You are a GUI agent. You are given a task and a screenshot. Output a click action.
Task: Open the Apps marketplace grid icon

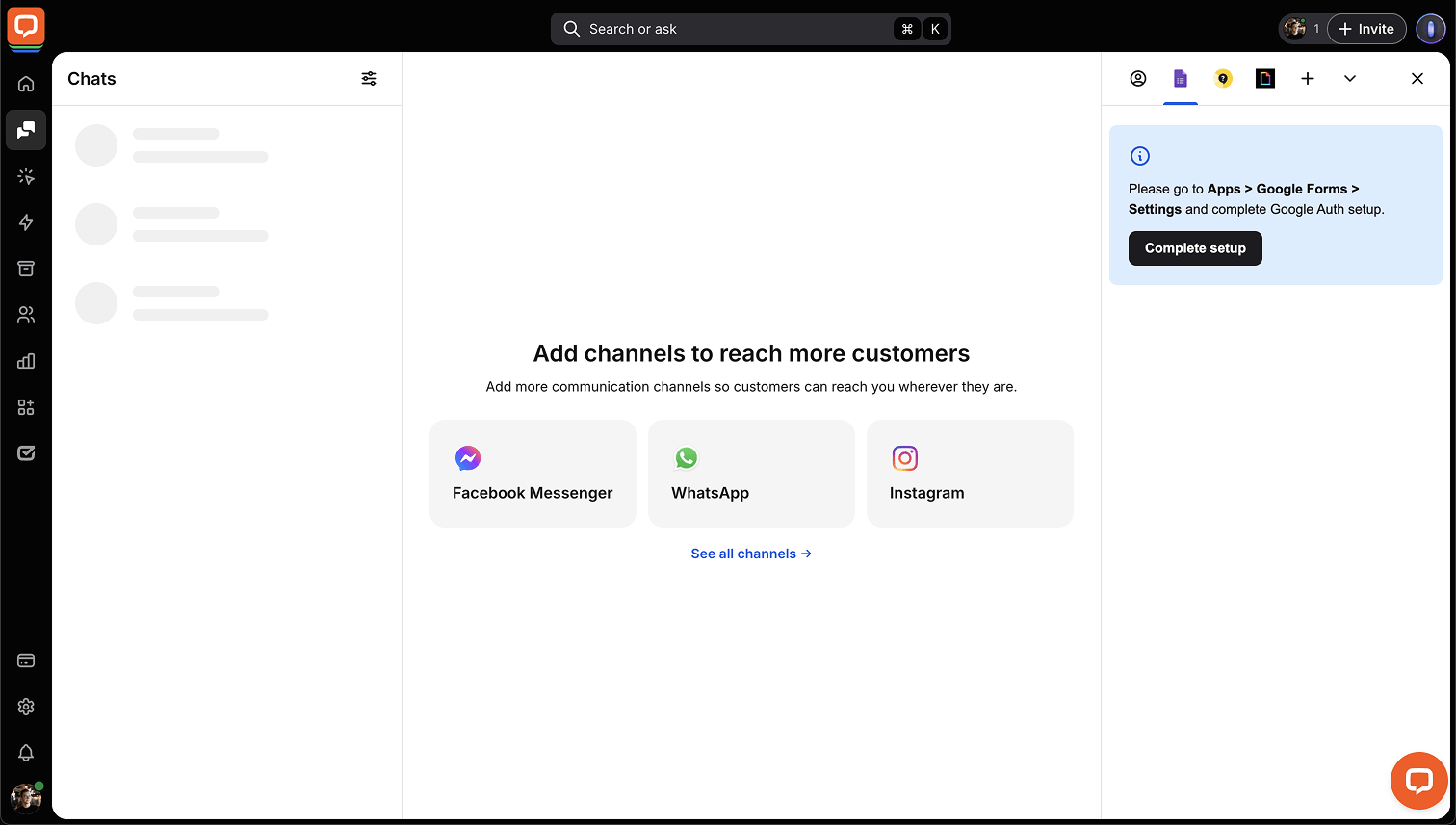[26, 407]
